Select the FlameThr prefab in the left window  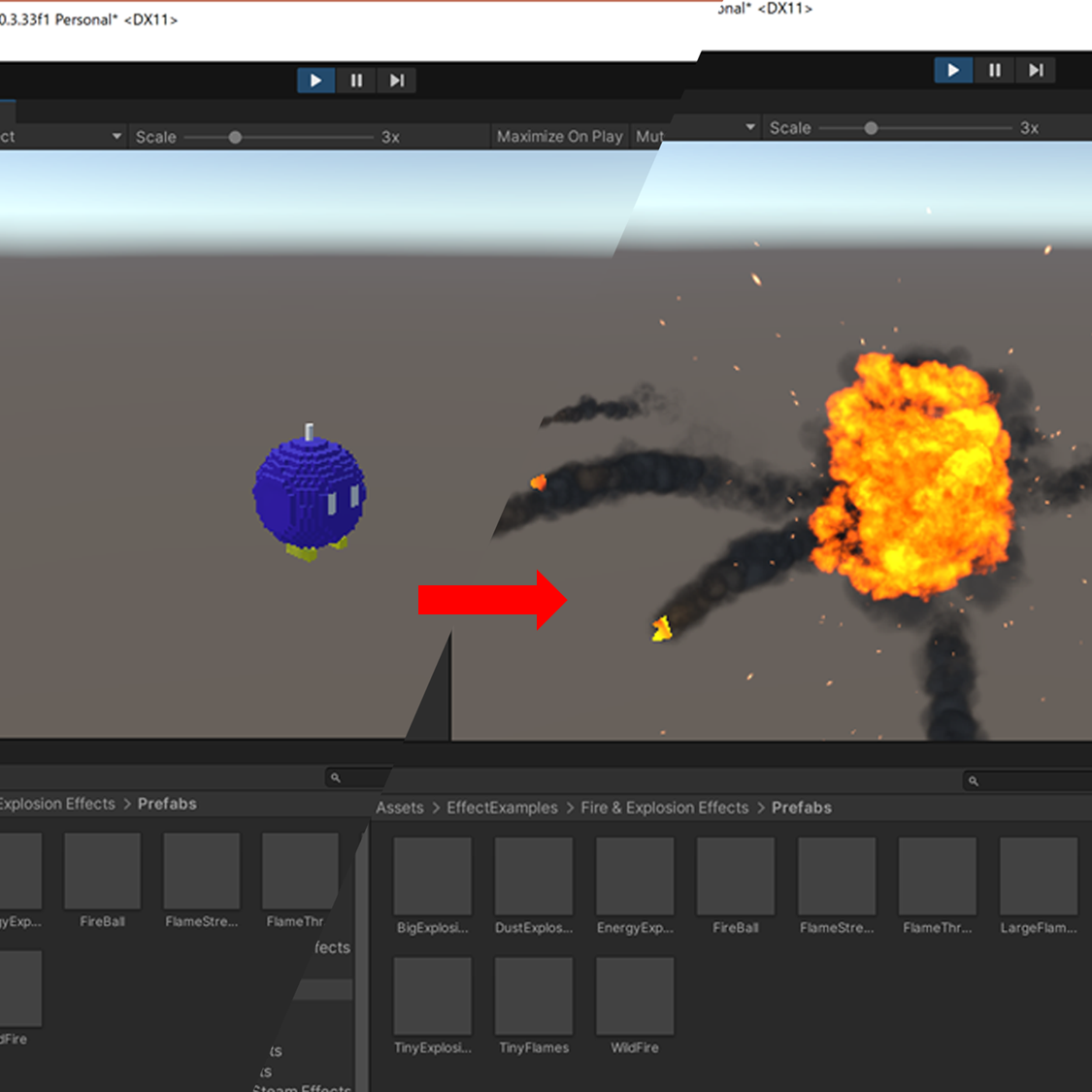pos(300,880)
